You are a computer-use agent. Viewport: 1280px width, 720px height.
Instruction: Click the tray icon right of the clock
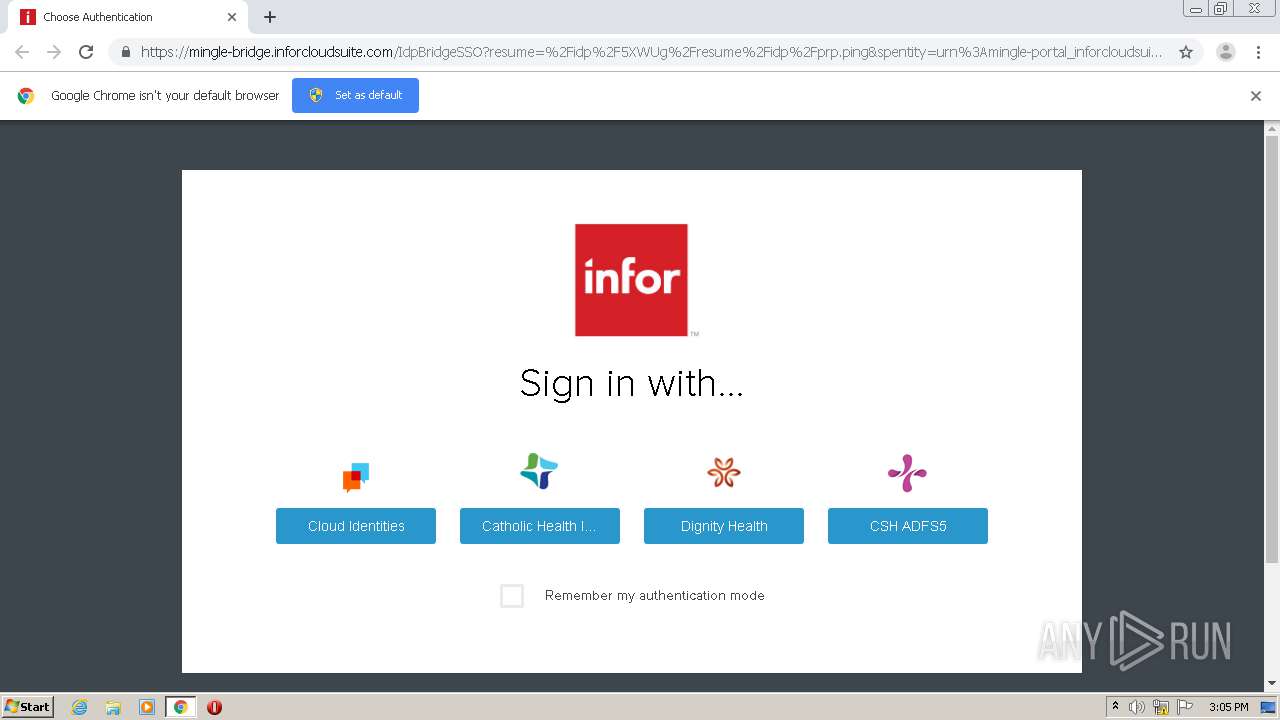[x=1268, y=707]
